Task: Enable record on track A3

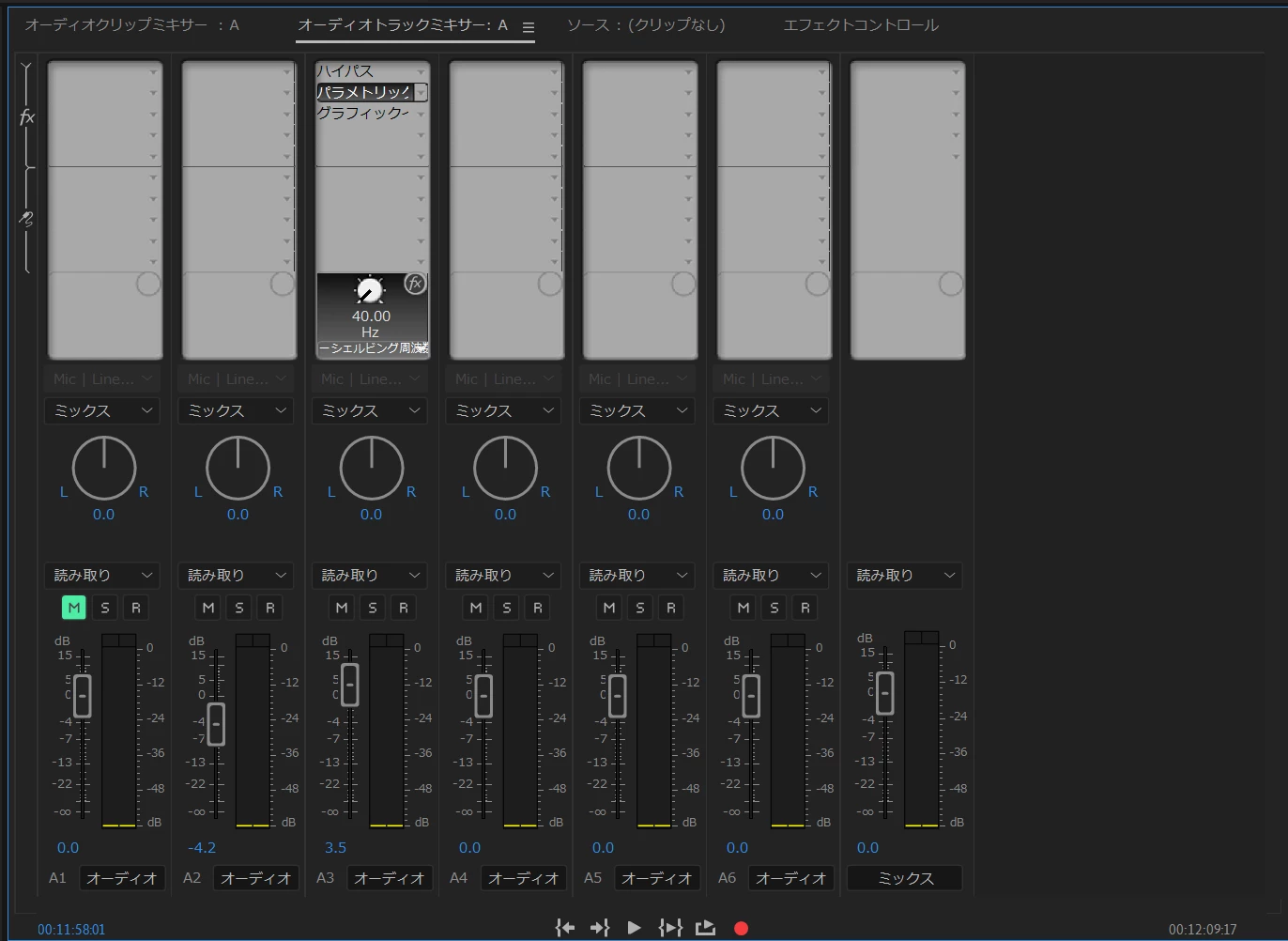Action: pos(404,608)
